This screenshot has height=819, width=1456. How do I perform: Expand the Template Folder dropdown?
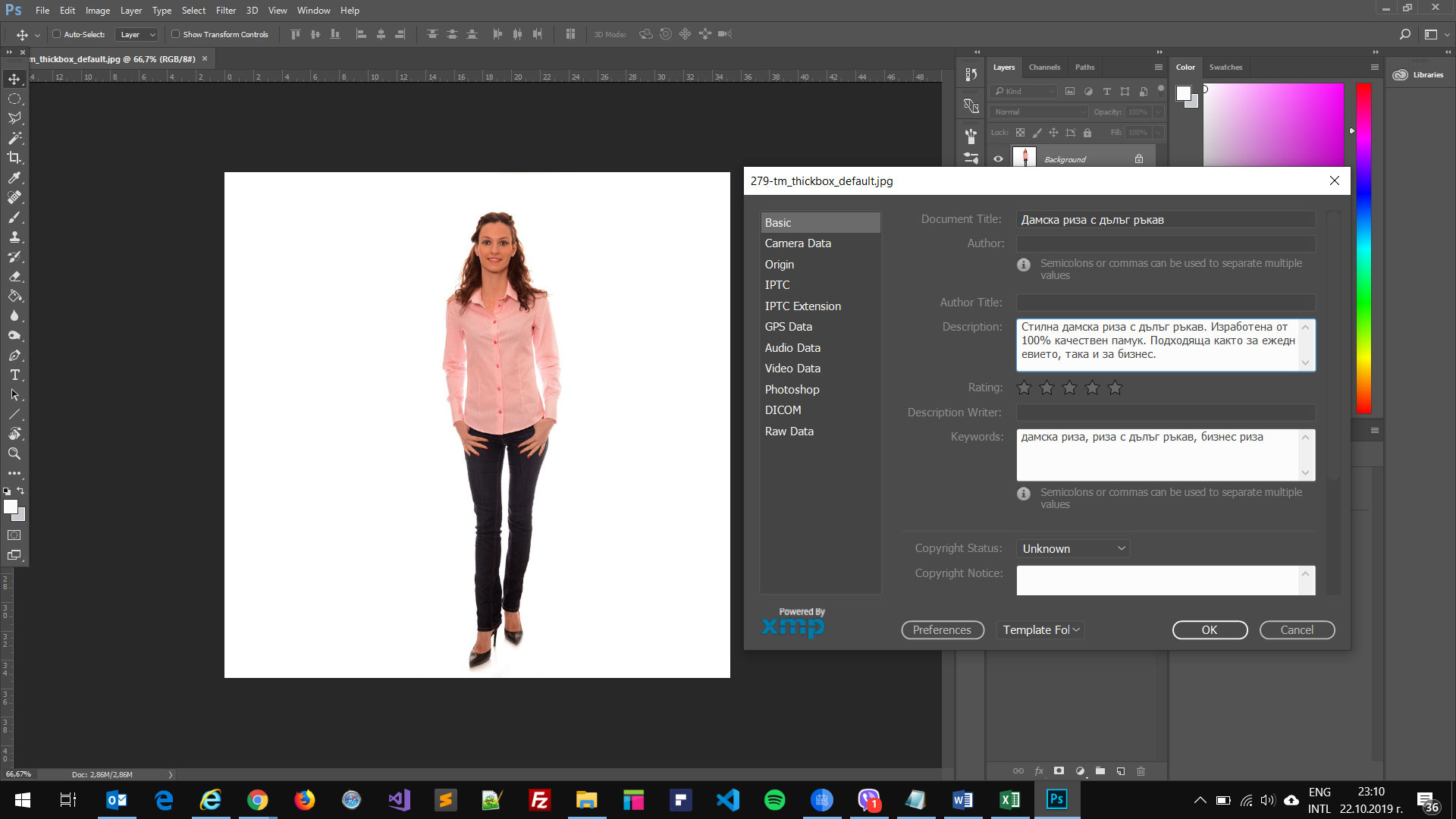[x=1040, y=630]
